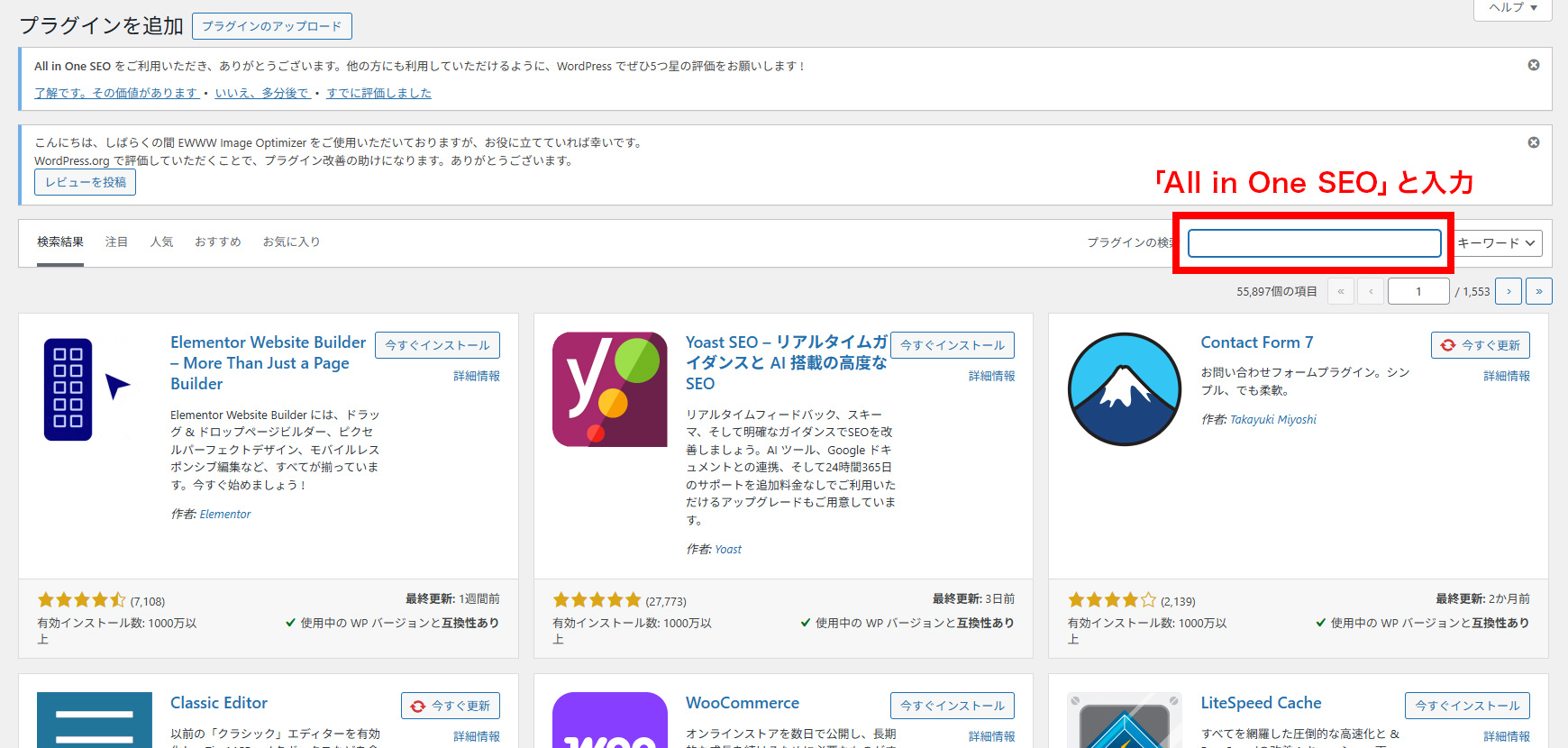Screen dimensions: 1568x748
Task: Click Elementor's 最終更新: 1週間前 text
Action: pyautogui.click(x=452, y=598)
